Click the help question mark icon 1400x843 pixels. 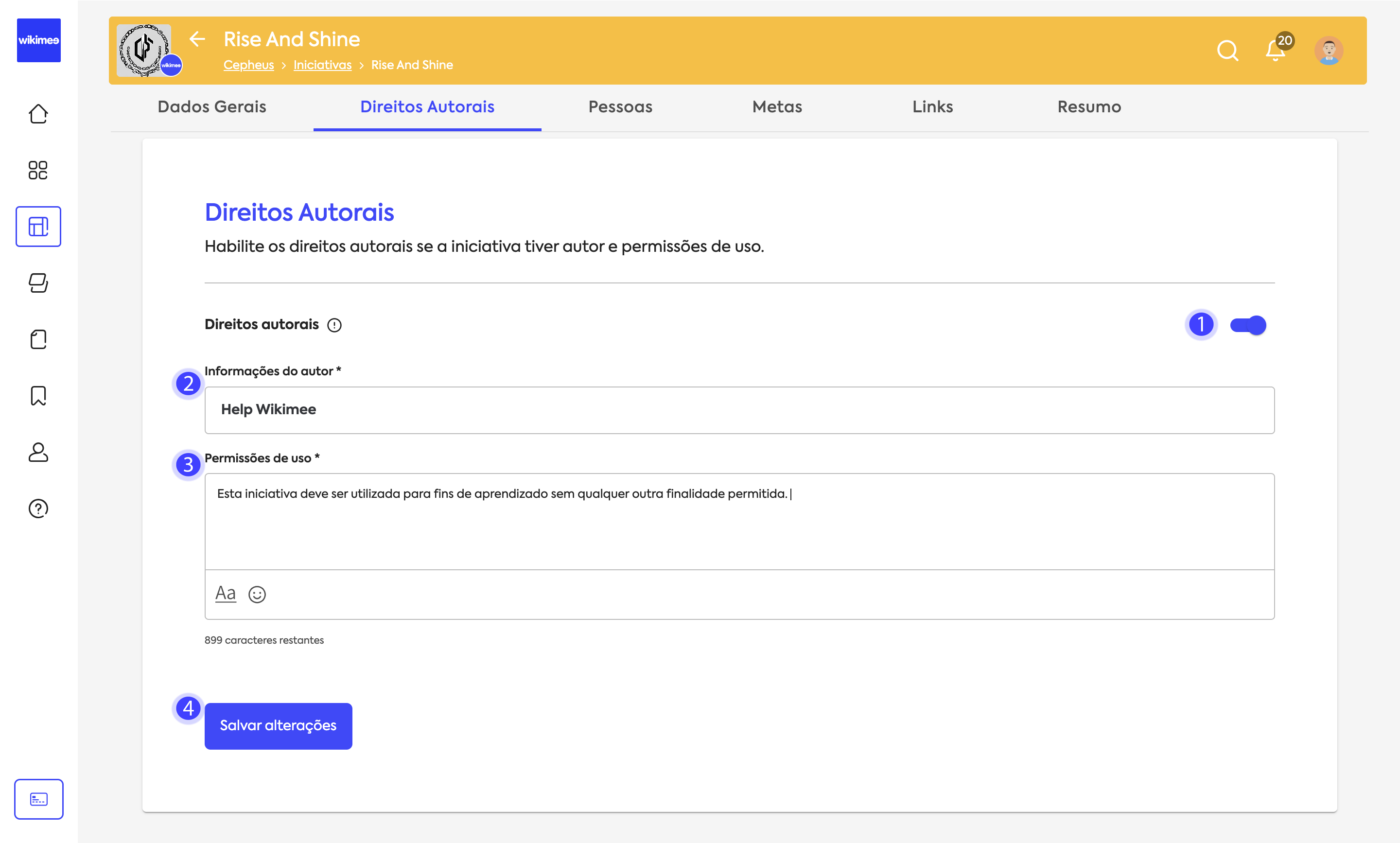coord(38,509)
